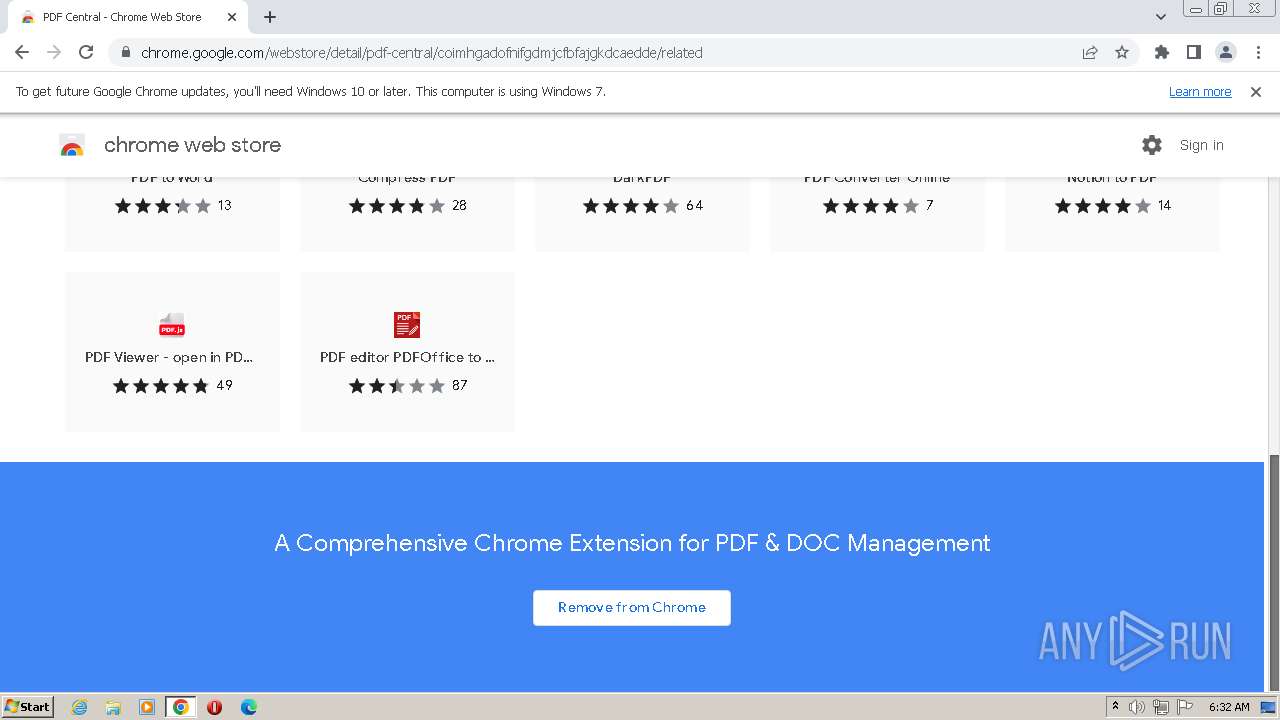Open the Learn more link
Viewport: 1280px width, 720px height.
[1200, 92]
